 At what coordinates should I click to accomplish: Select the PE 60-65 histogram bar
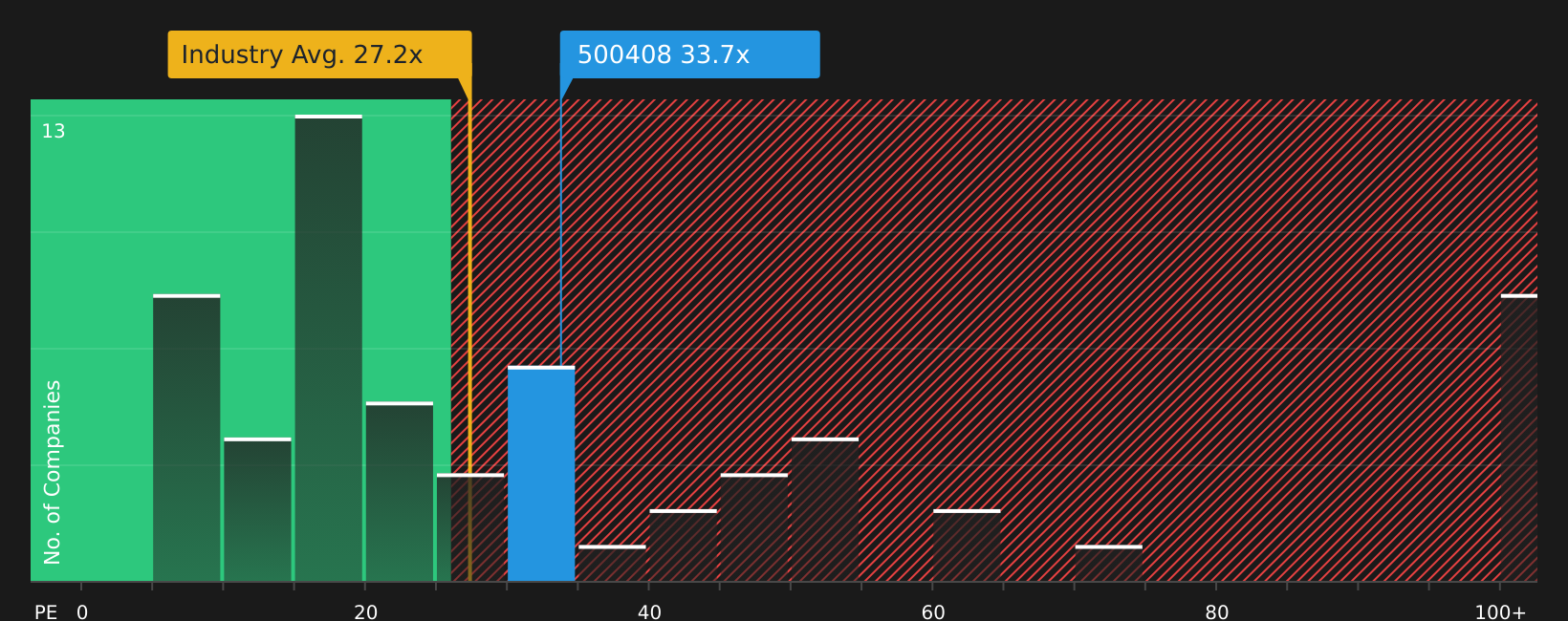click(967, 546)
